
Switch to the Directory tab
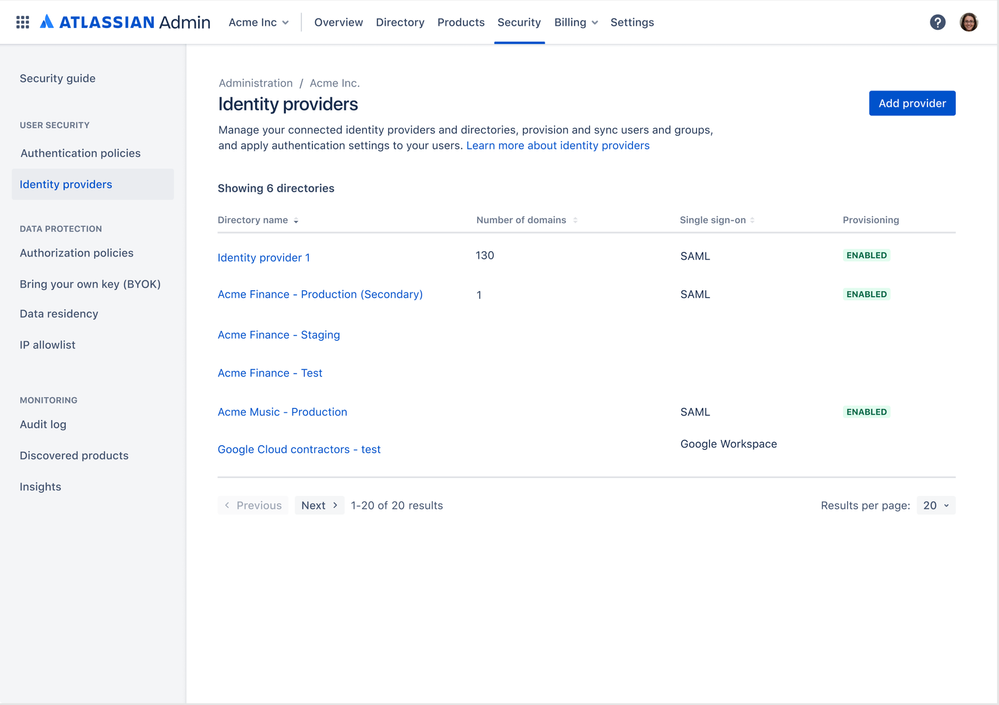point(400,22)
